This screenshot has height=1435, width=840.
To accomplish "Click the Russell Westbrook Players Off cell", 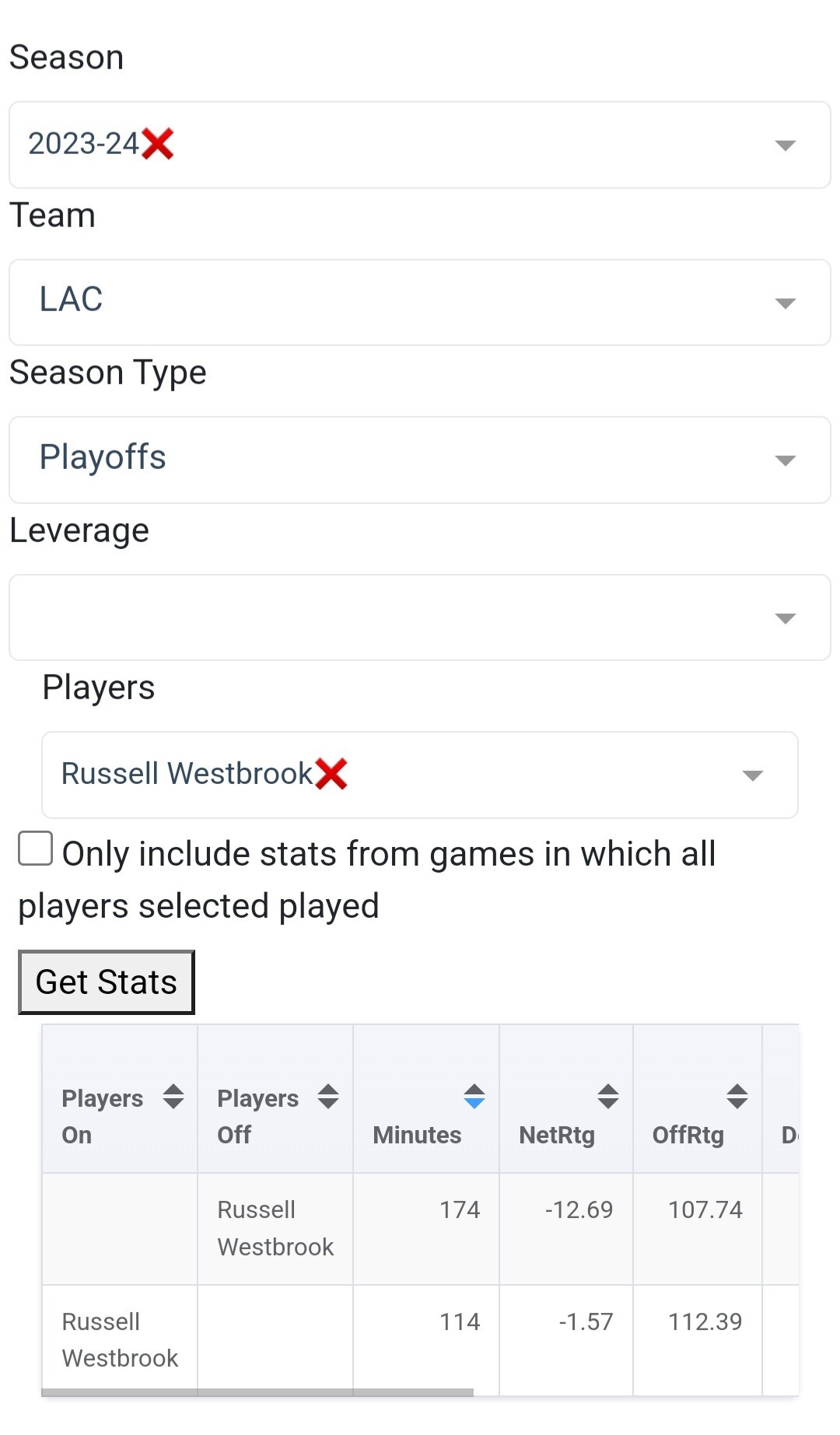I will click(x=275, y=1228).
